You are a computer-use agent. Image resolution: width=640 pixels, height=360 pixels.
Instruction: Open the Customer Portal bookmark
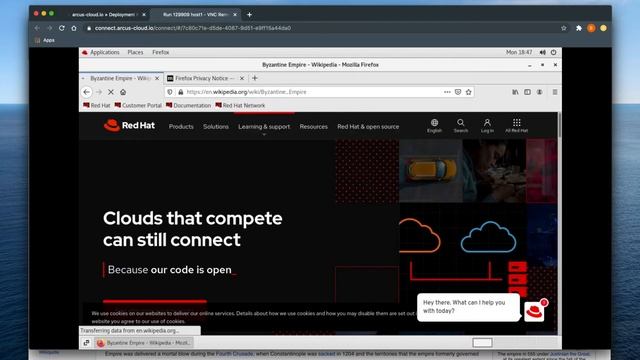(x=138, y=105)
